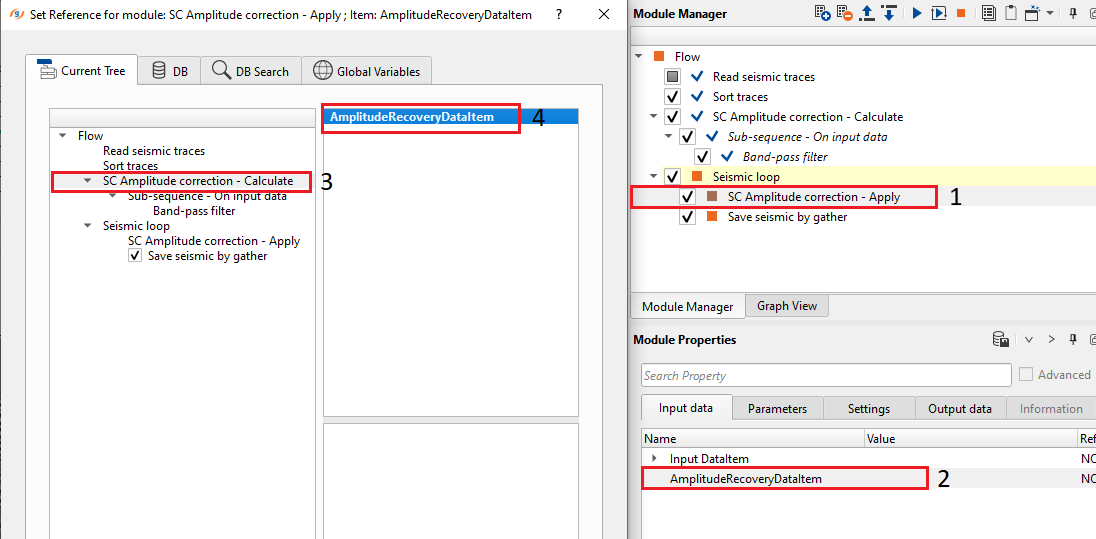This screenshot has width=1096, height=539.
Task: Click the blue checkmark status beside Band-pass filter
Action: pyautogui.click(x=727, y=157)
